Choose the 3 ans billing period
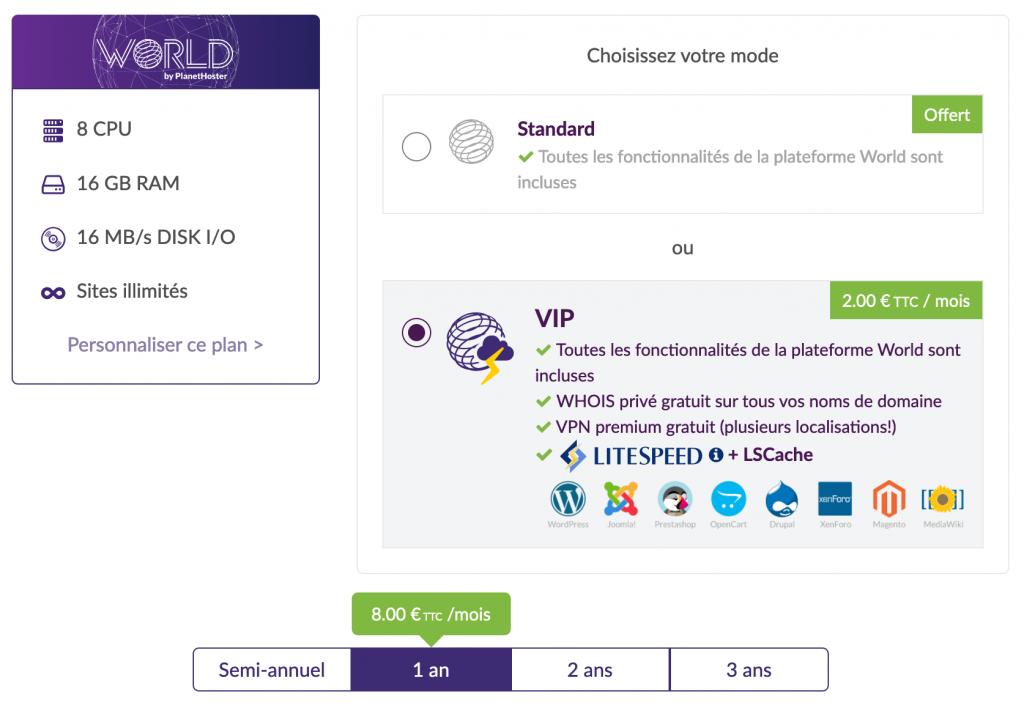1024x708 pixels. point(749,669)
